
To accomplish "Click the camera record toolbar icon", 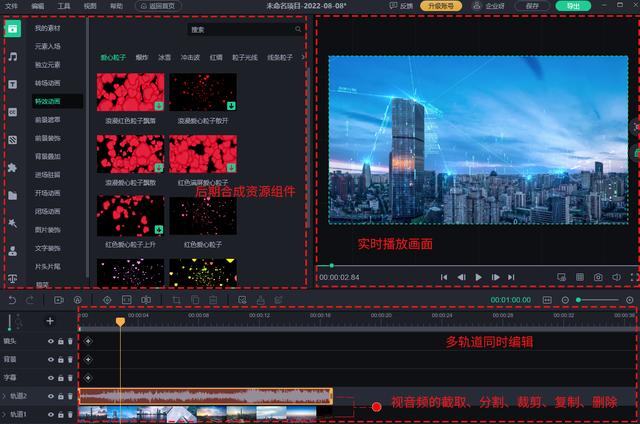I will 59,300.
